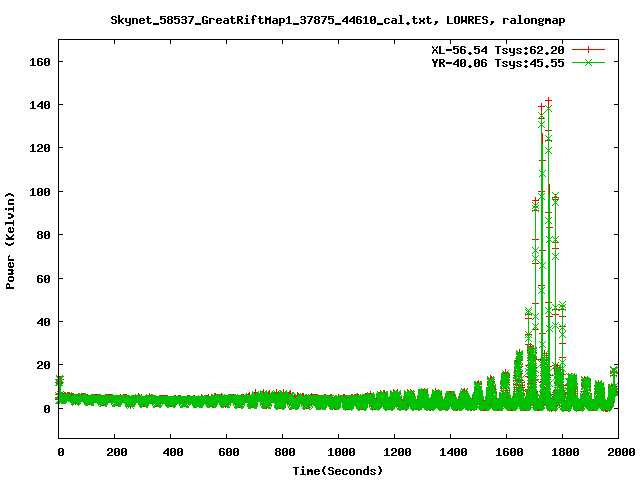Click the 1800 x-axis tick label
Screen dimensions: 640x480
(565, 452)
